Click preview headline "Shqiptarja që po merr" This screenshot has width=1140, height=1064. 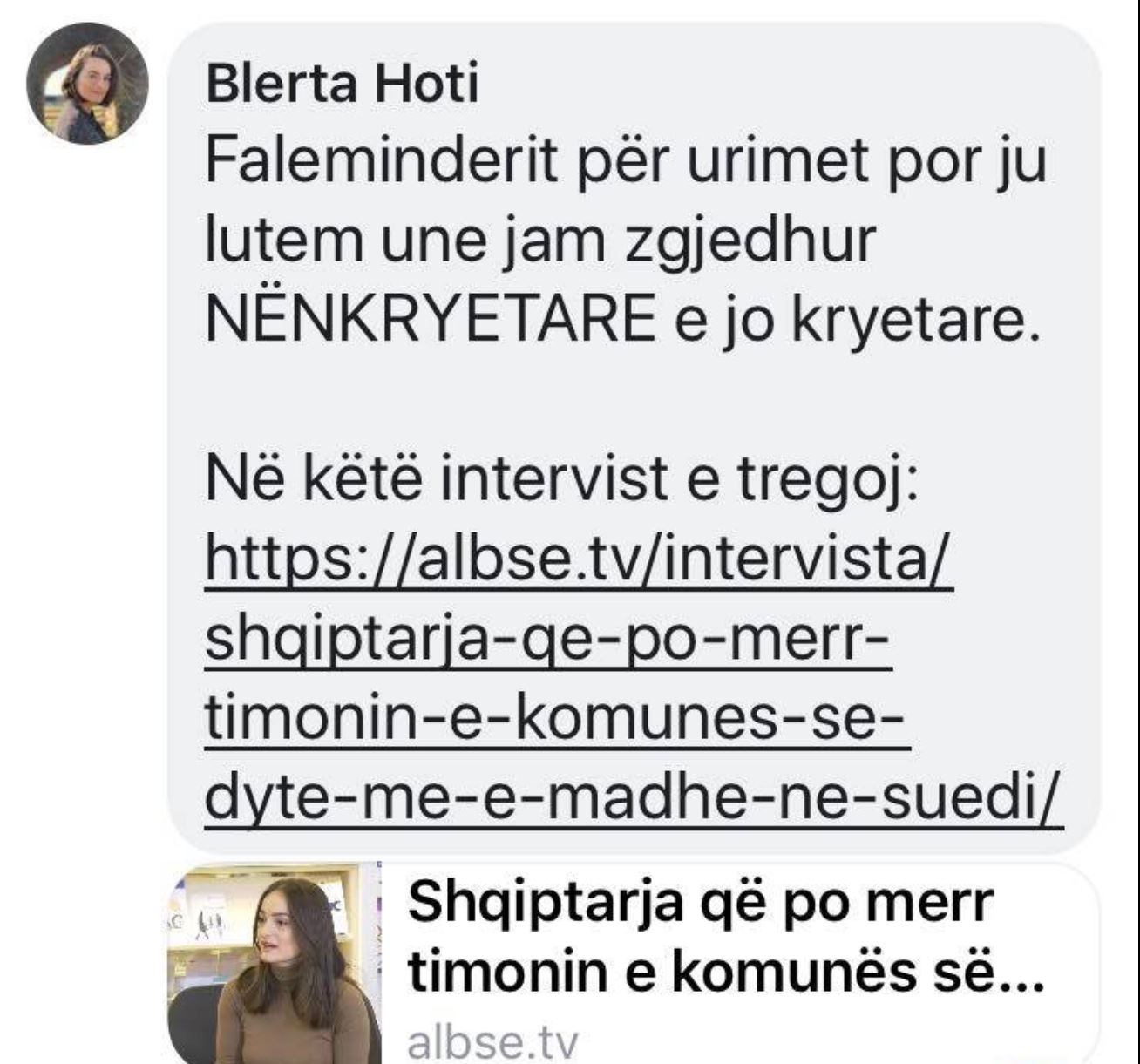click(700, 902)
